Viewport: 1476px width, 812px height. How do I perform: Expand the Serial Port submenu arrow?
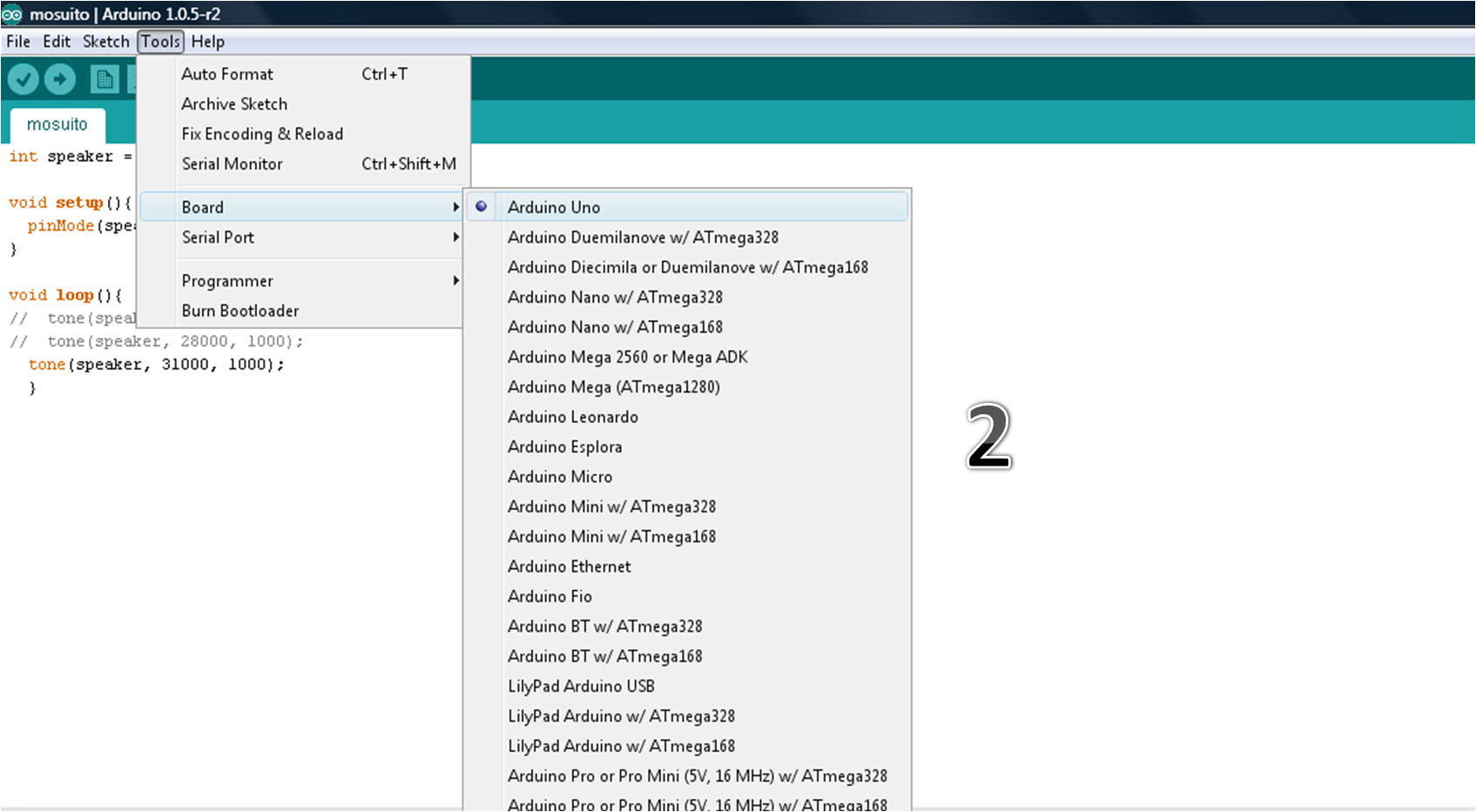455,237
